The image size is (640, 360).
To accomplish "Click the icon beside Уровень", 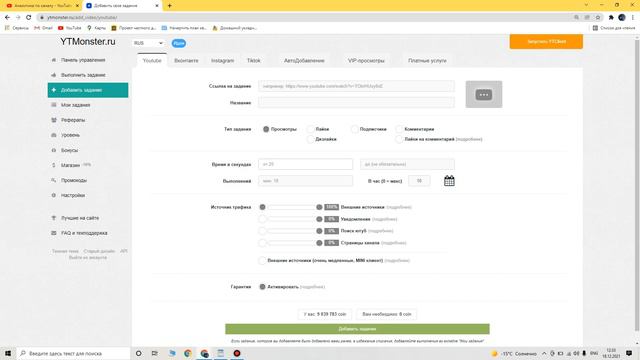I will 53,135.
